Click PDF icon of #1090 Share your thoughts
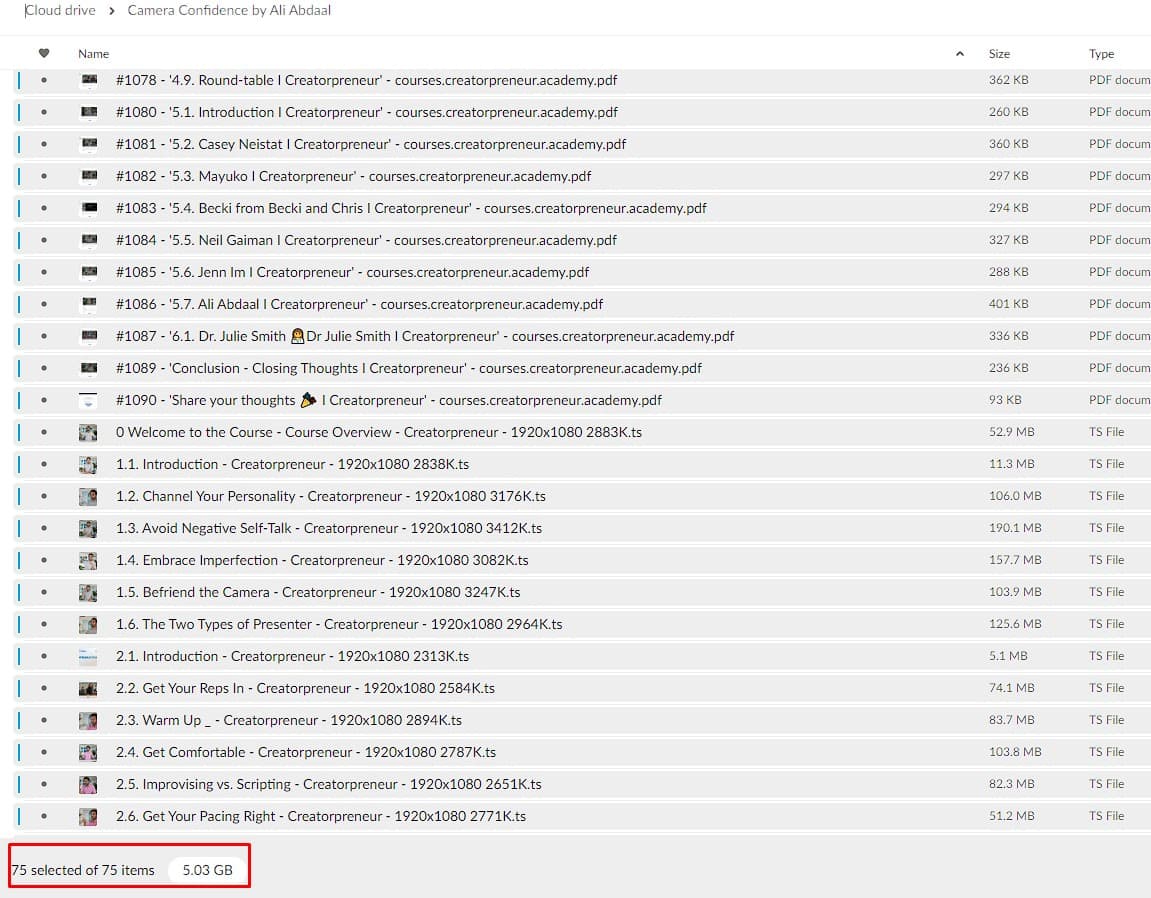 tap(89, 400)
